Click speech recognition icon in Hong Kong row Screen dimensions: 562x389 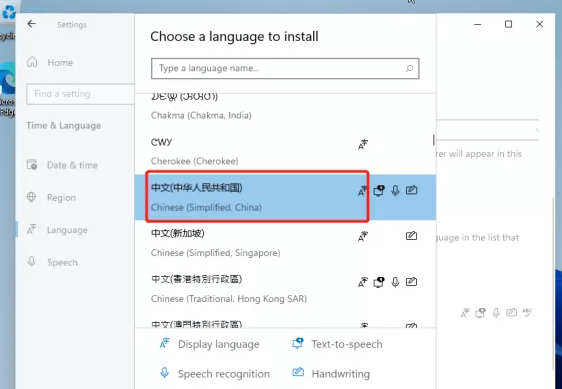[395, 282]
